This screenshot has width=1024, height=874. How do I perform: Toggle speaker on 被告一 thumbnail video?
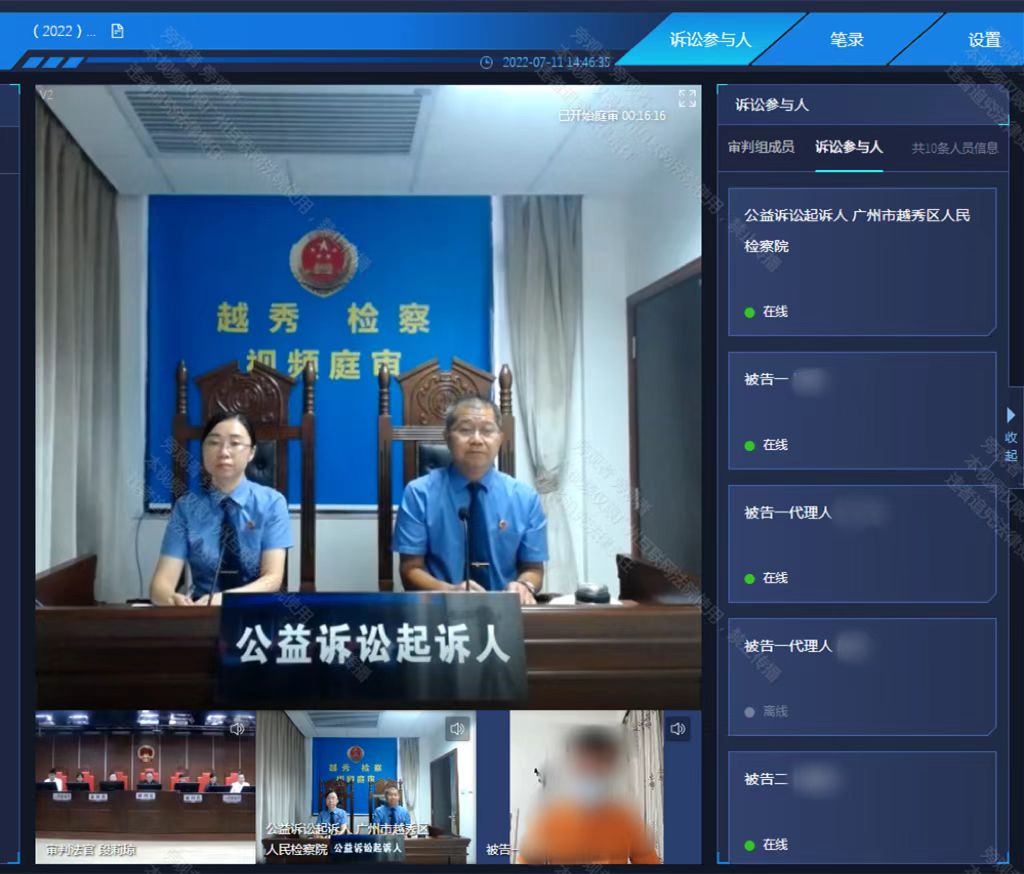tap(678, 729)
